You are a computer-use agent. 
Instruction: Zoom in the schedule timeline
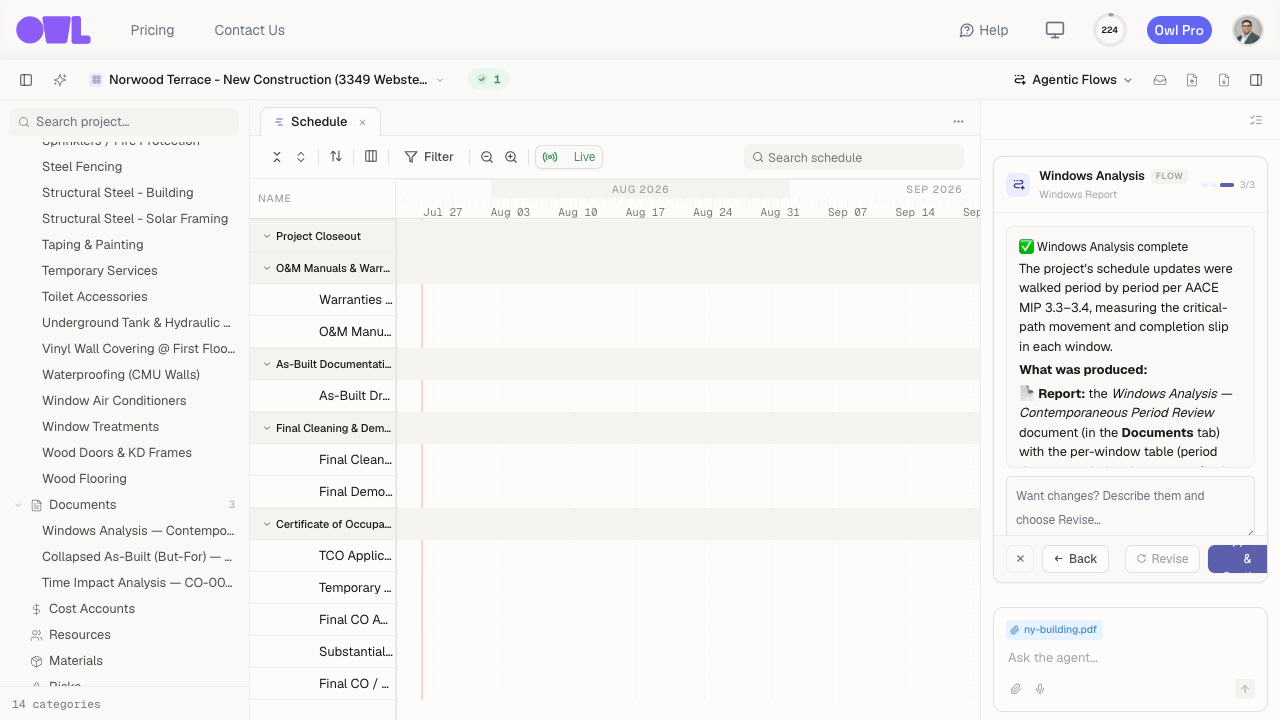(511, 157)
